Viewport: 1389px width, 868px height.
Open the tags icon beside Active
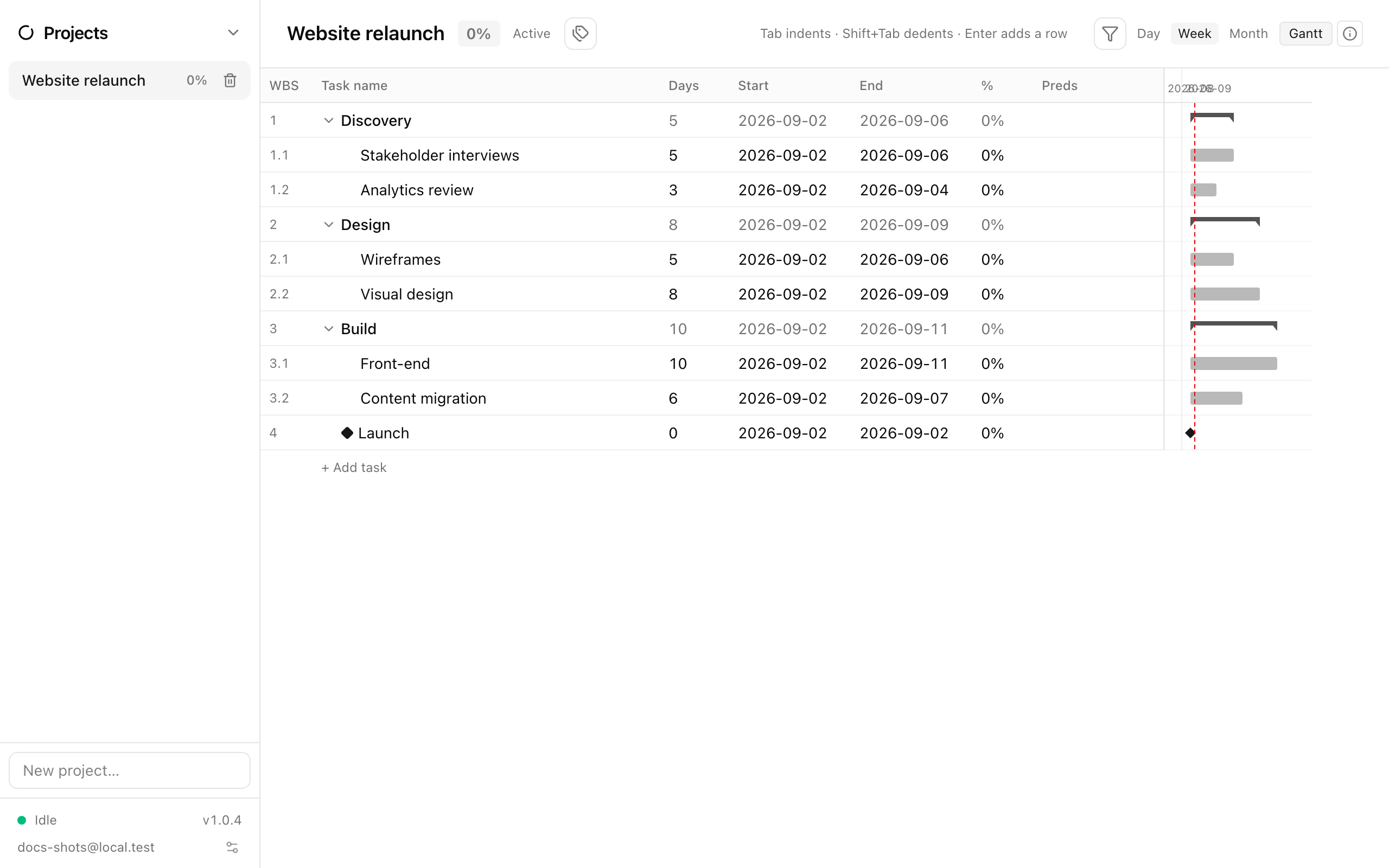(580, 33)
